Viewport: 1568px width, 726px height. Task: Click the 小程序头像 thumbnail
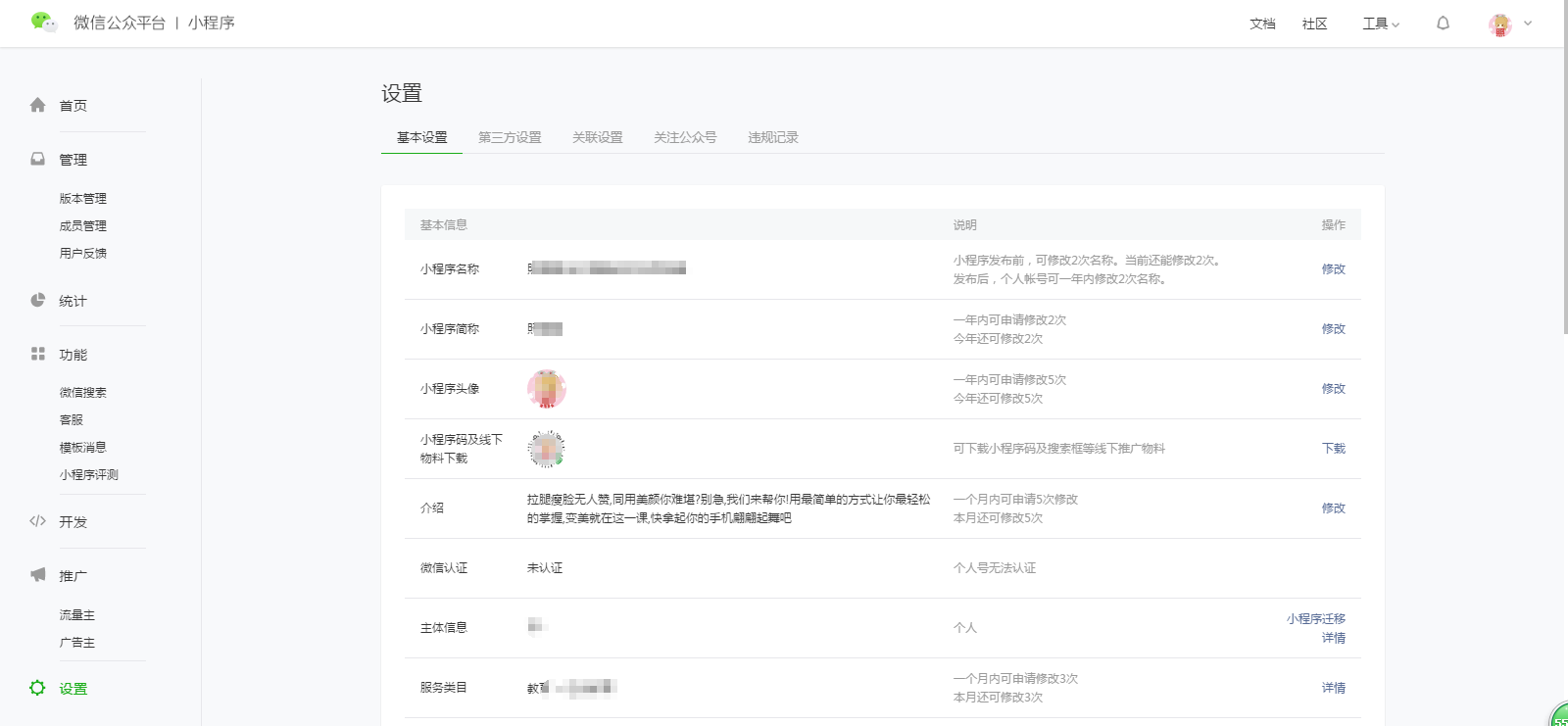(547, 389)
